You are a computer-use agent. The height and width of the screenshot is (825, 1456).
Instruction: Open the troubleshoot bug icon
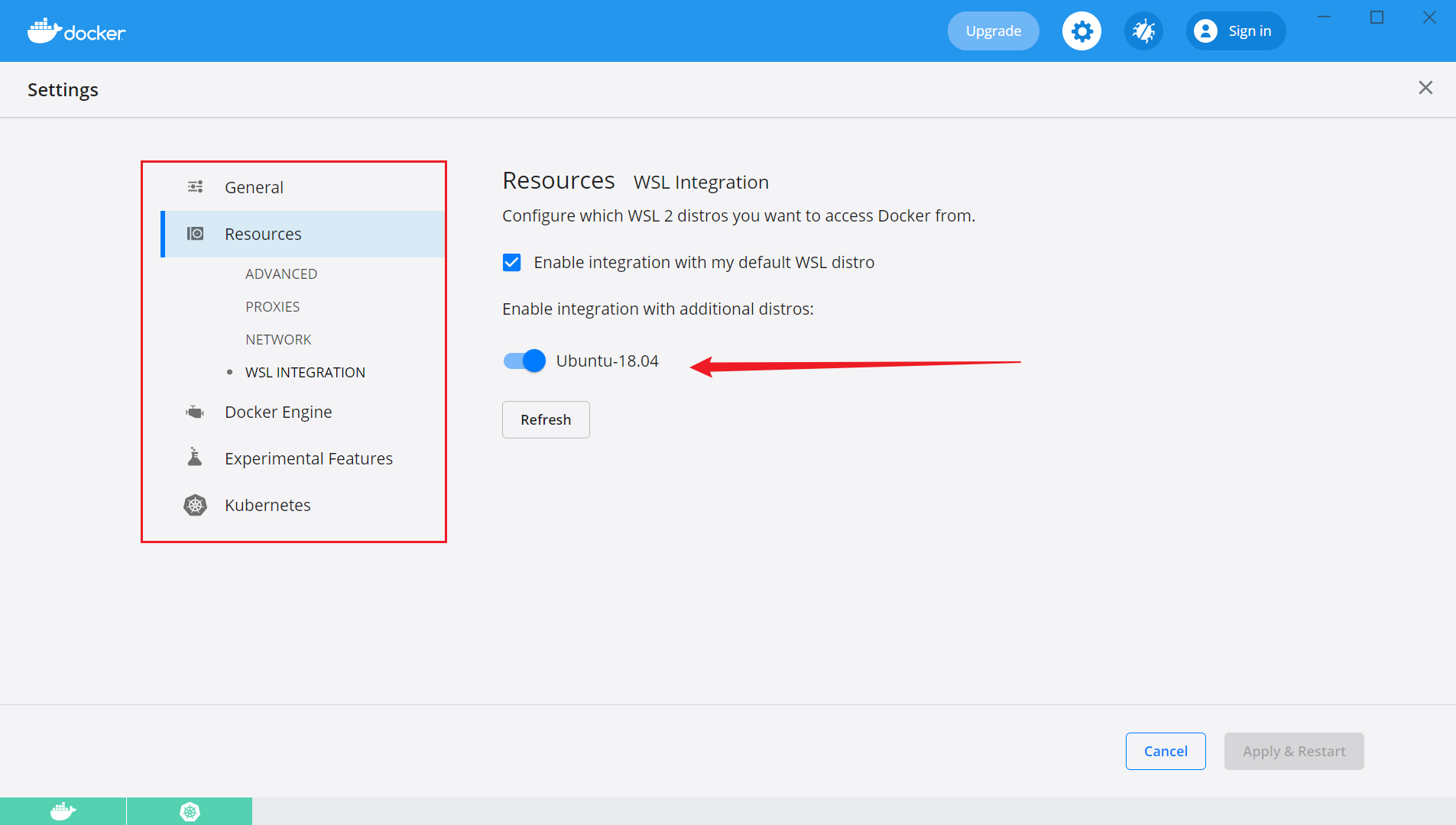click(x=1143, y=31)
